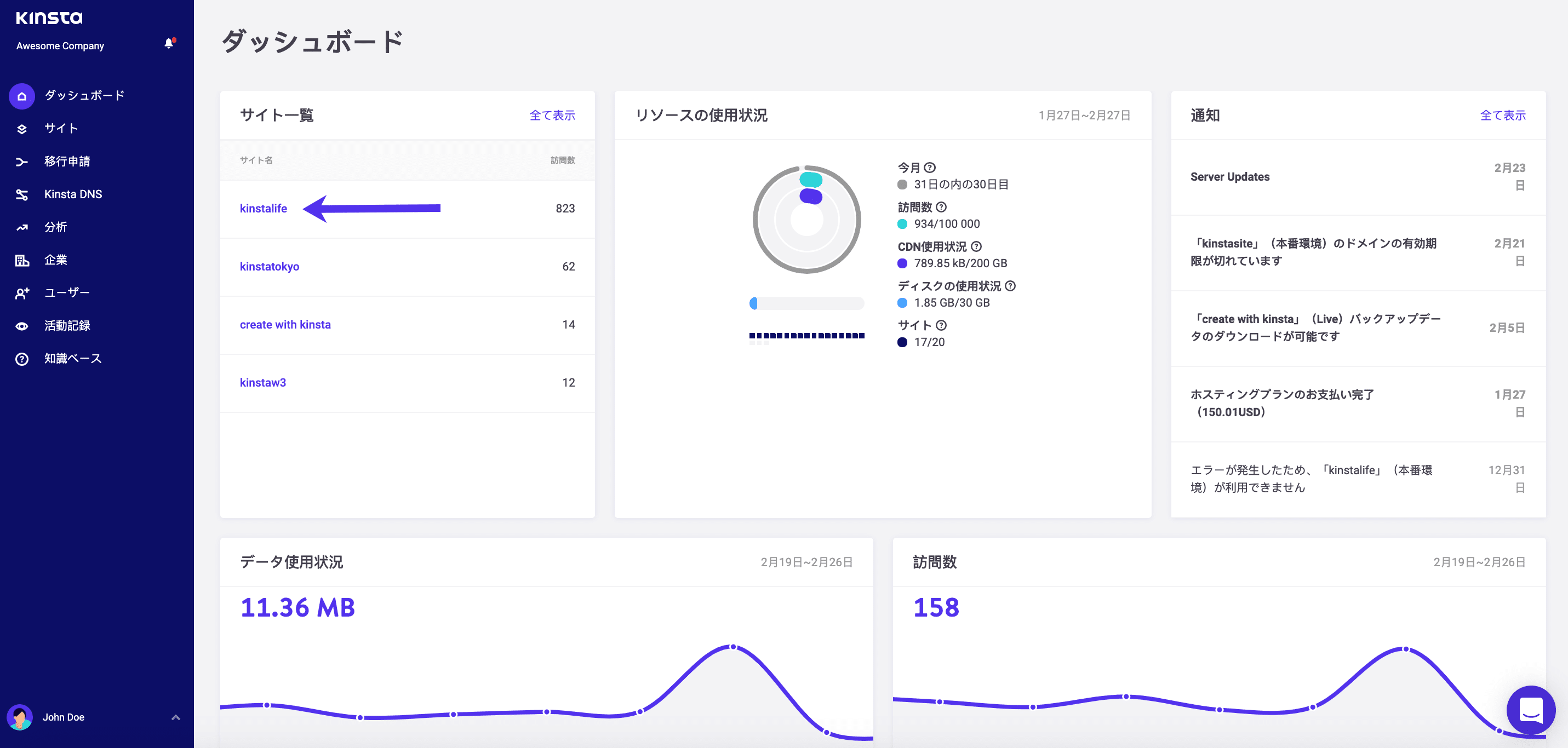The width and height of the screenshot is (1568, 748).
Task: Click the John Doe avatar
Action: (x=20, y=717)
